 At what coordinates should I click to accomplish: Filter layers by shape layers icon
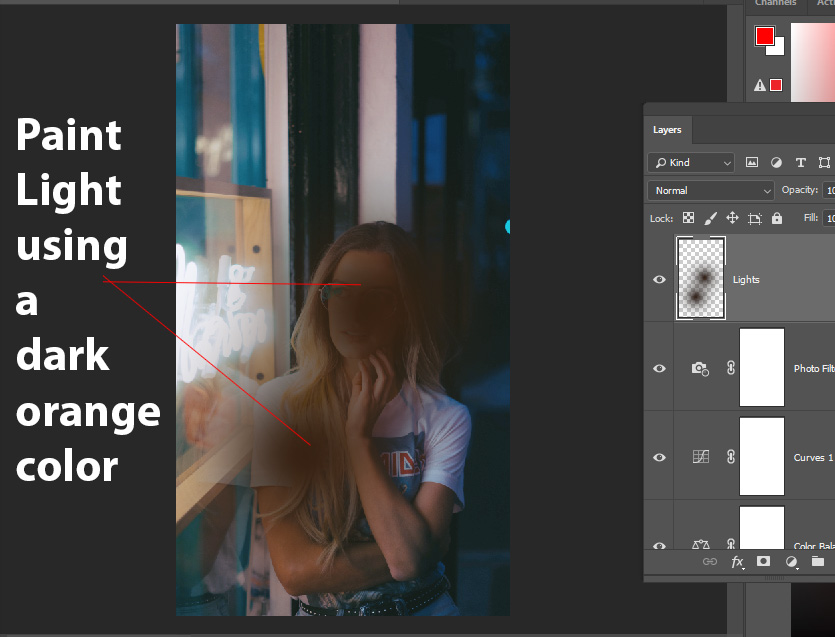coord(824,162)
